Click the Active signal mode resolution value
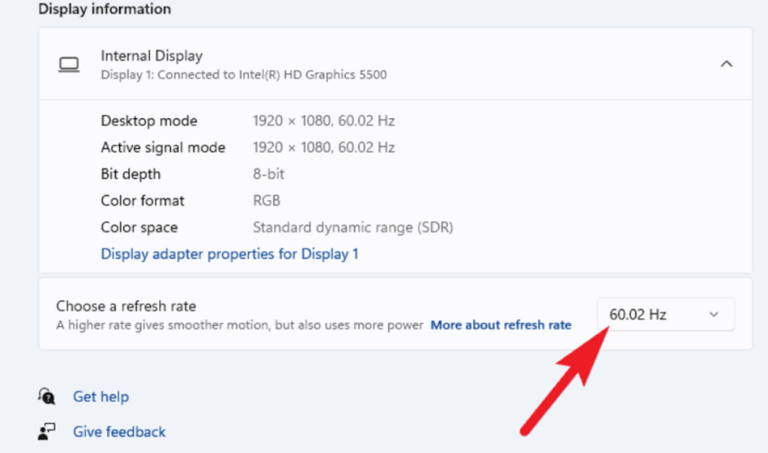768x453 pixels. (x=324, y=147)
